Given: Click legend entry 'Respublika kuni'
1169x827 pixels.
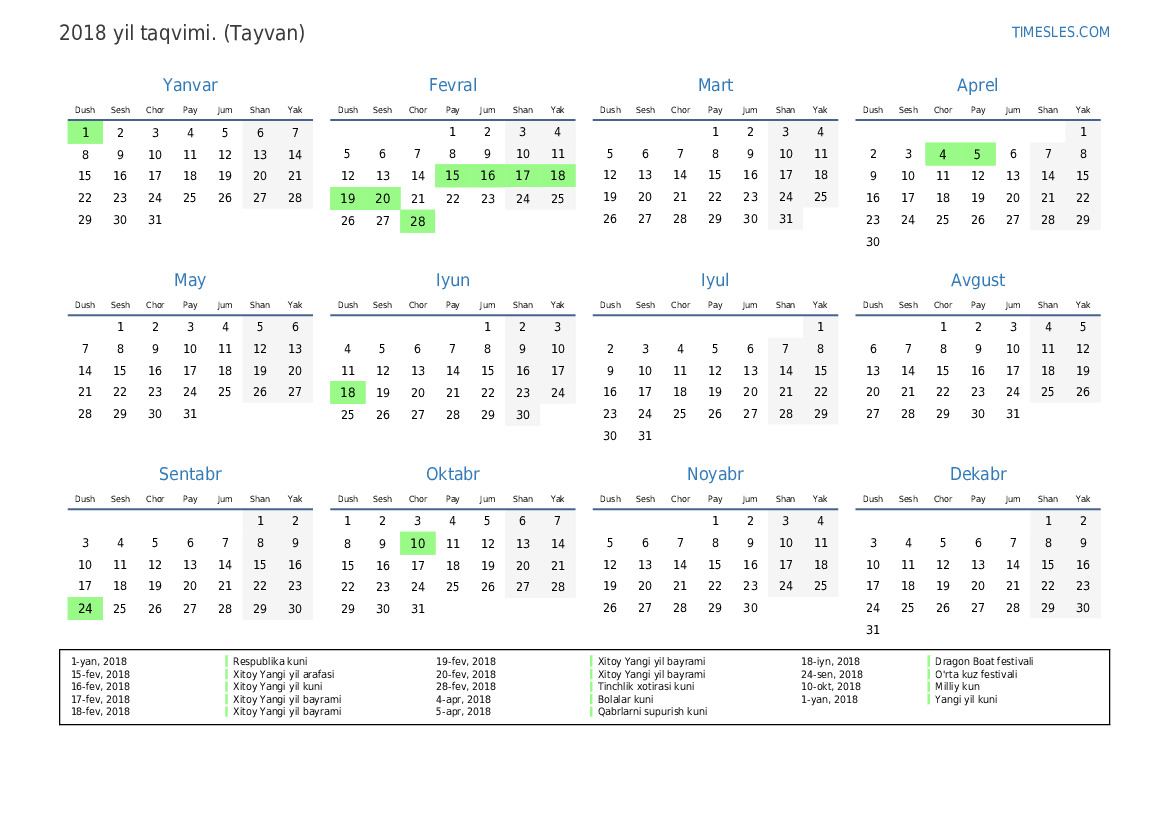Looking at the screenshot, I should point(270,661).
